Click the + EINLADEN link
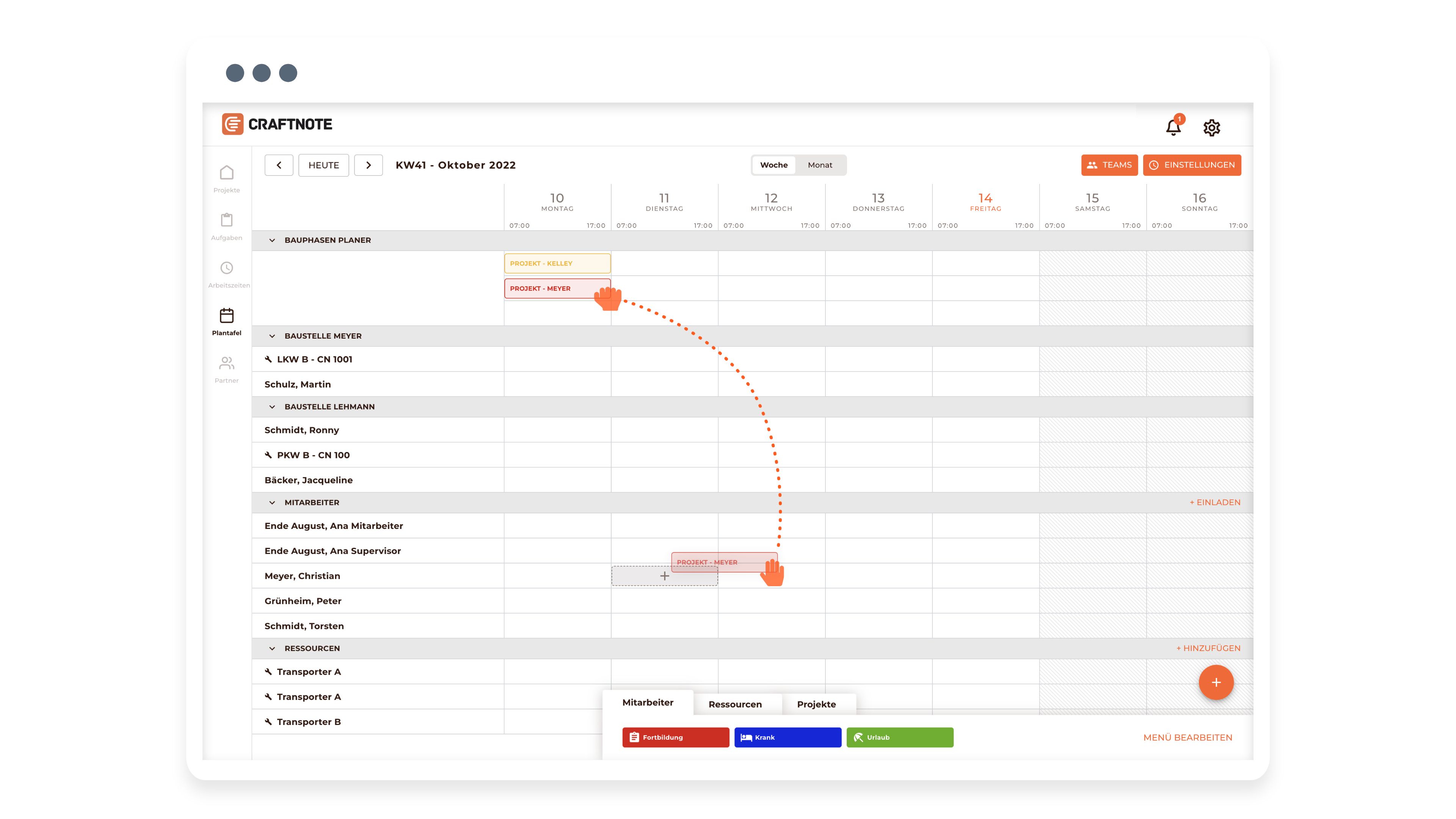1456x819 pixels. pos(1214,502)
